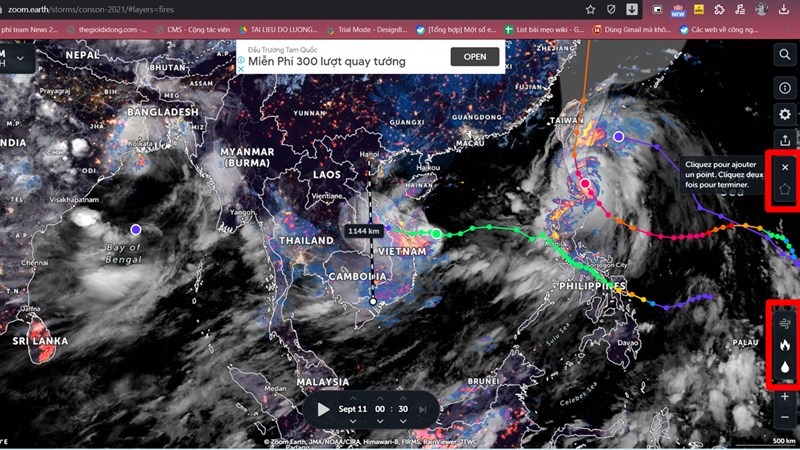The image size is (800, 450).
Task: Click the VIETNAM country label
Action: (x=402, y=252)
